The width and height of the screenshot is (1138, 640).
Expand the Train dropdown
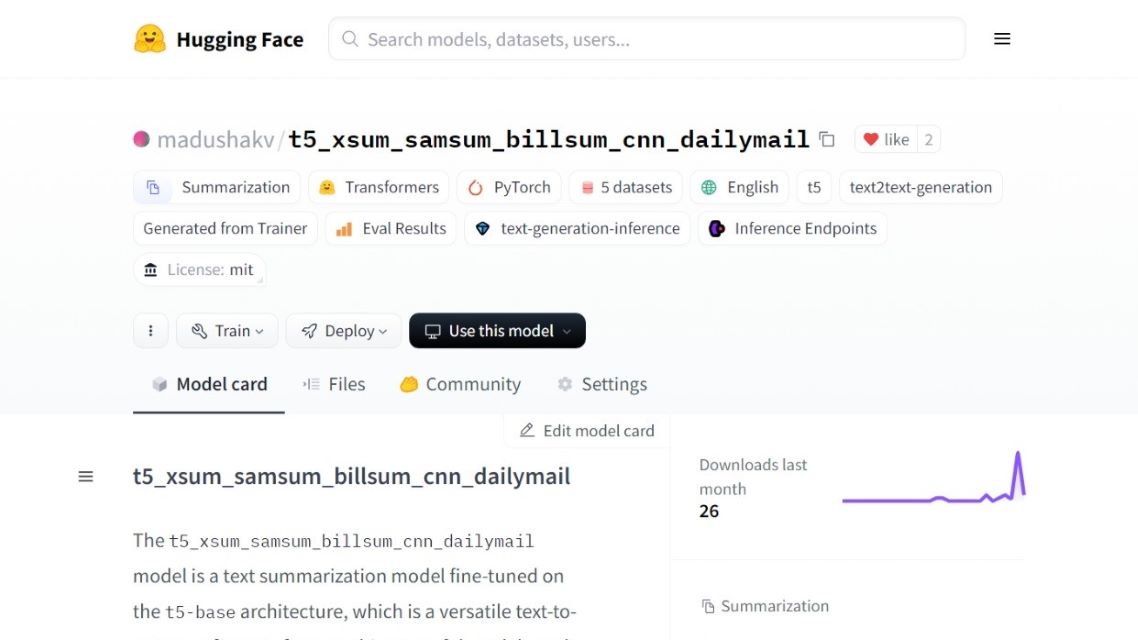click(x=227, y=330)
